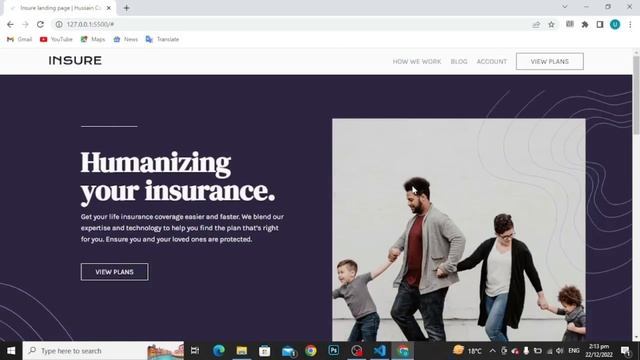This screenshot has width=640, height=360.
Task: Switch to active Chrome window on taskbar
Action: [x=403, y=351]
